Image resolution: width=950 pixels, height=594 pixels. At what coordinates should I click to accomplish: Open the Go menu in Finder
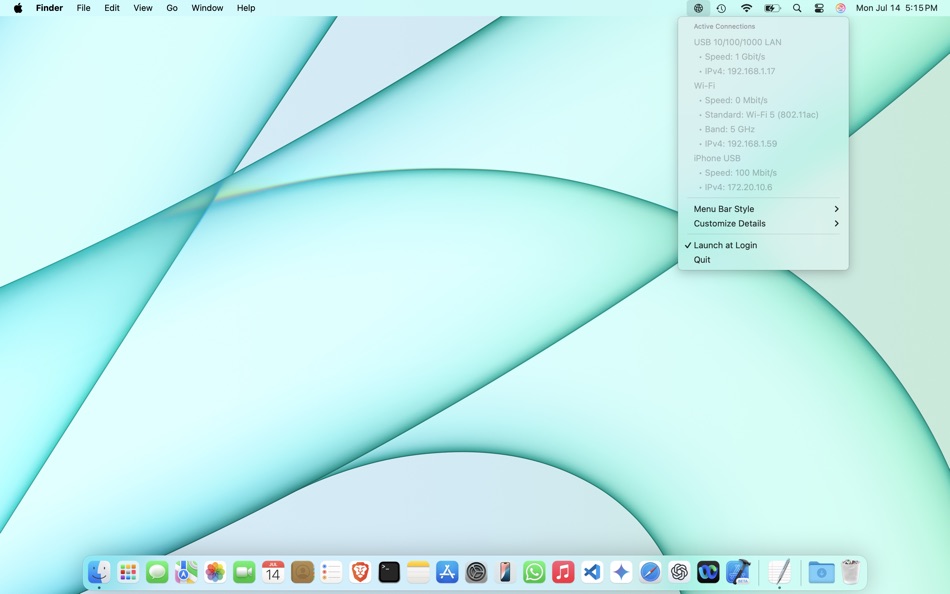pos(171,8)
